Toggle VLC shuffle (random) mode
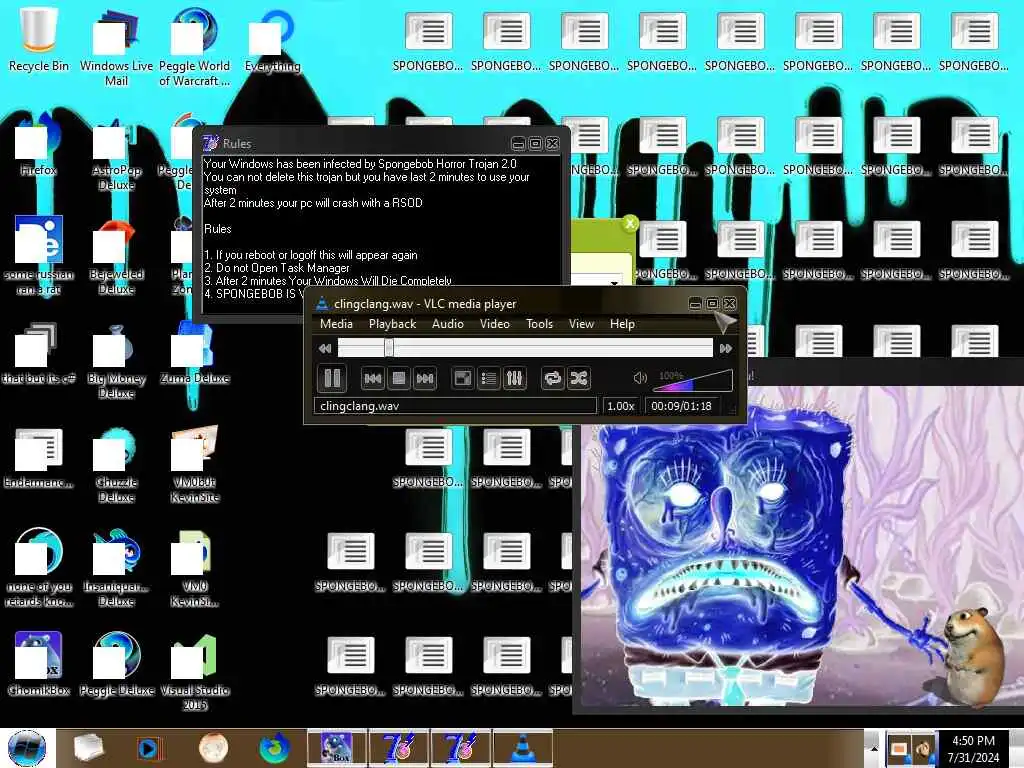 (x=579, y=379)
